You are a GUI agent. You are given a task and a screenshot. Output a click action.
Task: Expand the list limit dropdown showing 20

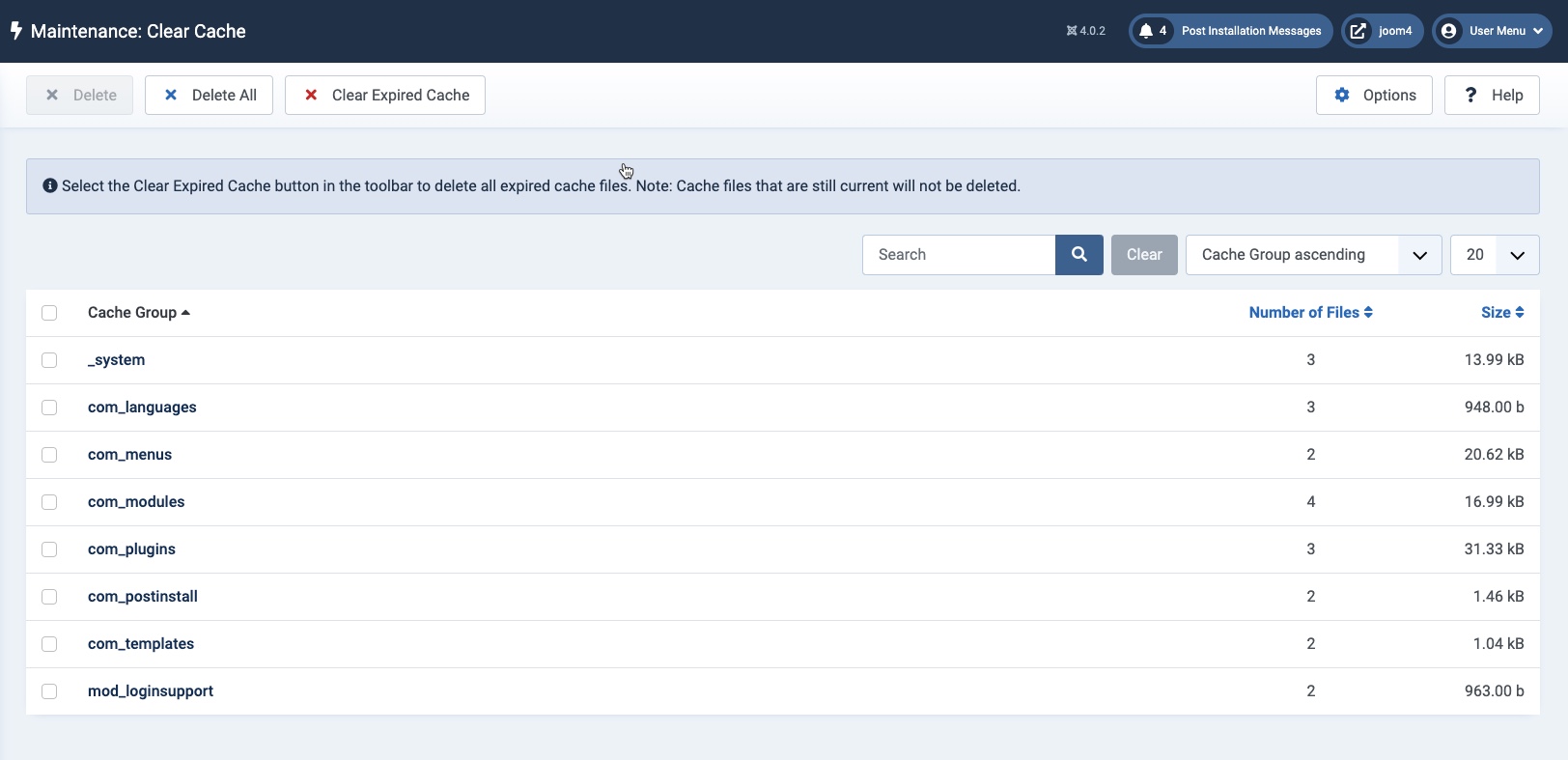pos(1494,255)
